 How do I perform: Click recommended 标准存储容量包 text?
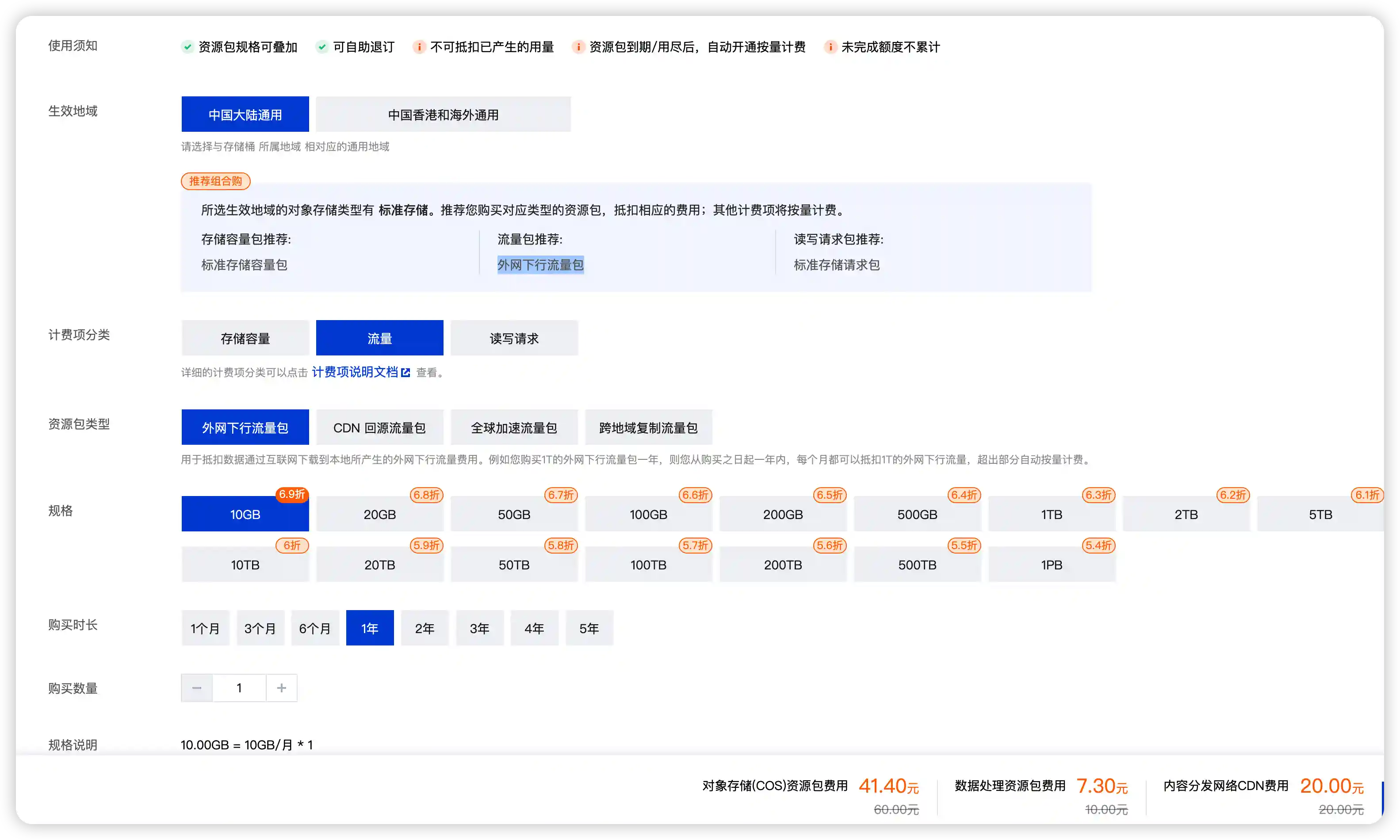coord(244,265)
